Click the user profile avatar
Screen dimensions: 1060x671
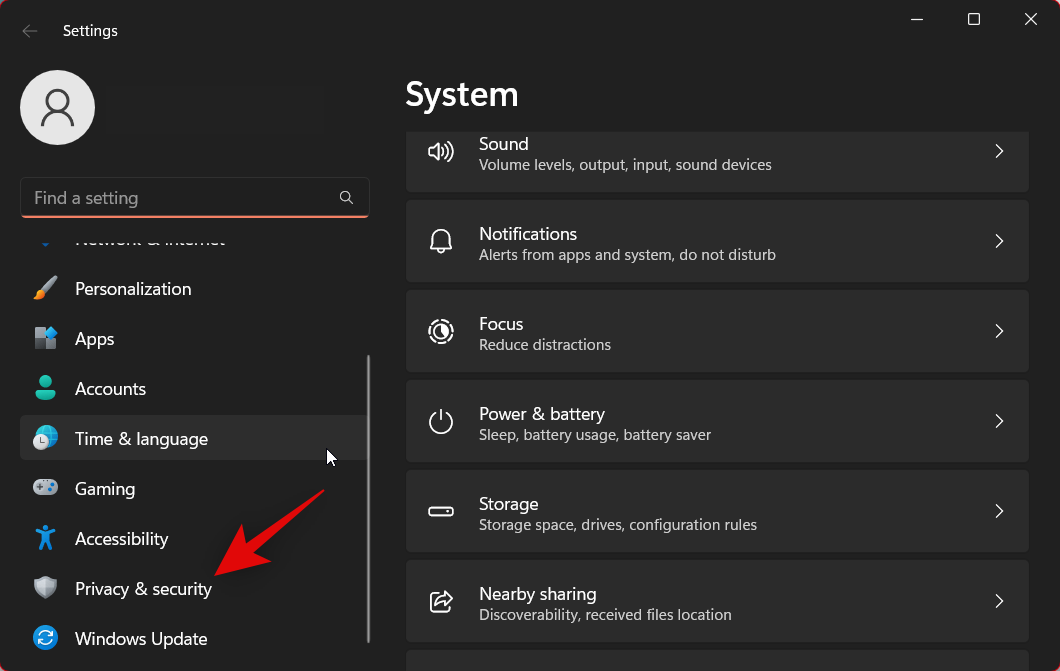(57, 107)
